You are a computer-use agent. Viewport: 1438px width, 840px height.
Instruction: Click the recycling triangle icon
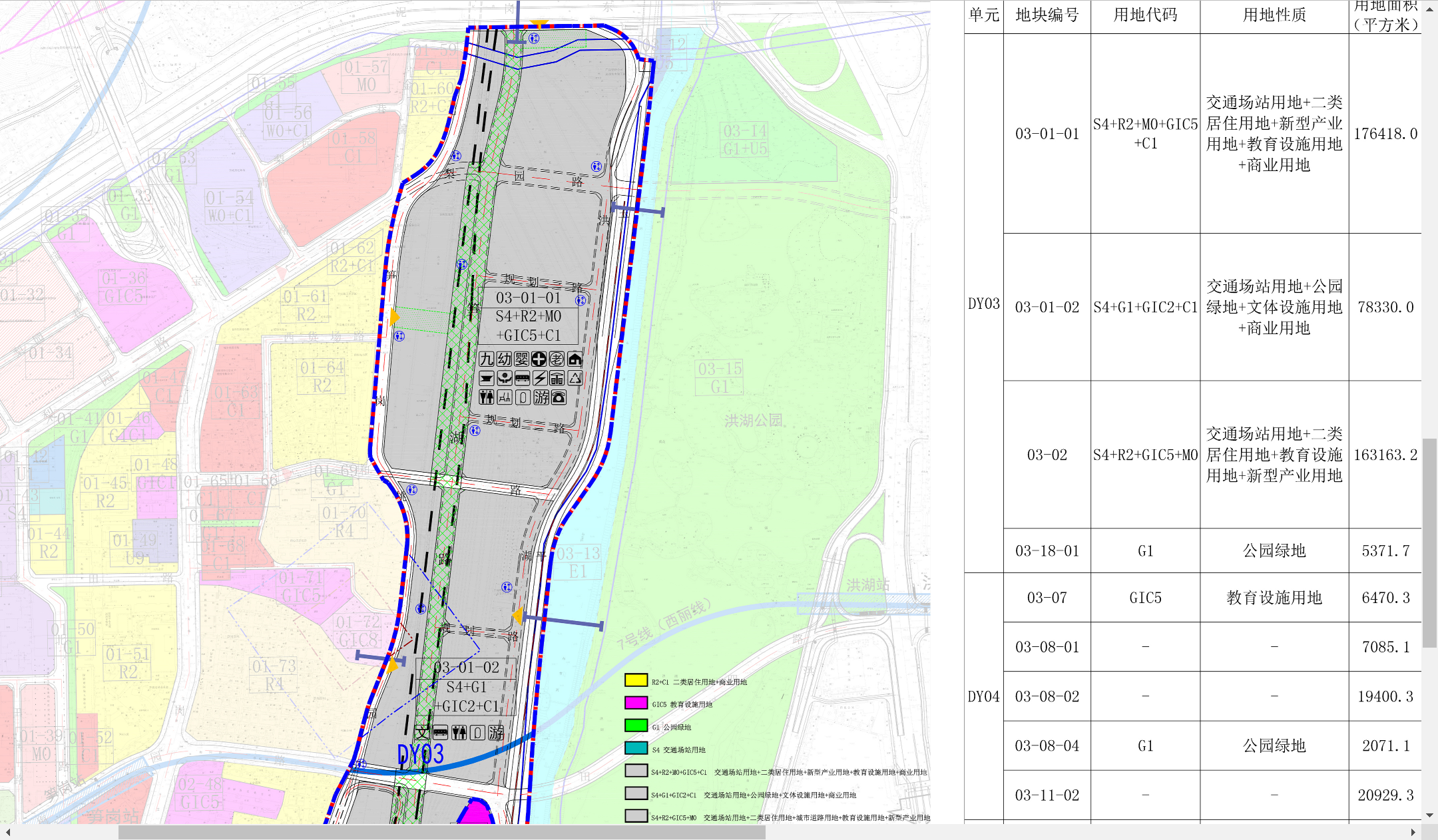[x=575, y=377]
